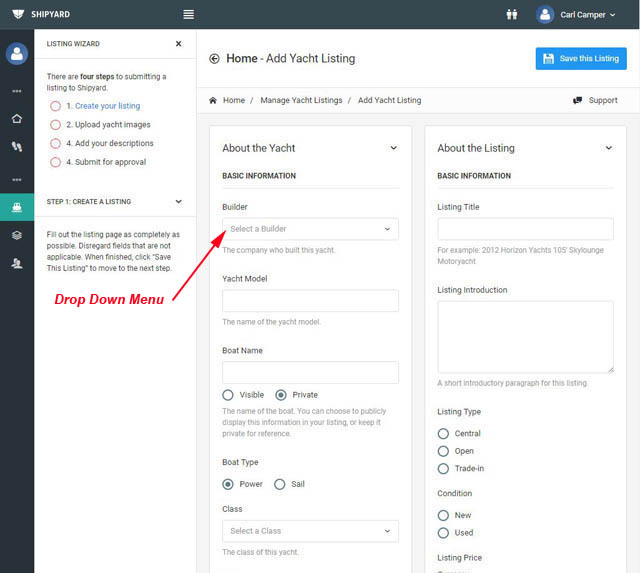640x573 pixels.
Task: Collapse the About the Listing section
Action: 608,148
